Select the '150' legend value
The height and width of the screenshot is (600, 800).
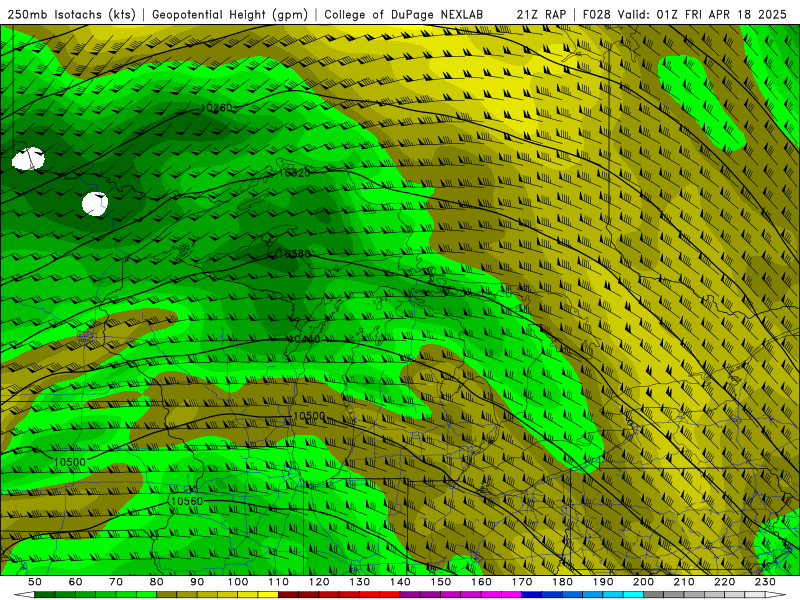tap(441, 582)
